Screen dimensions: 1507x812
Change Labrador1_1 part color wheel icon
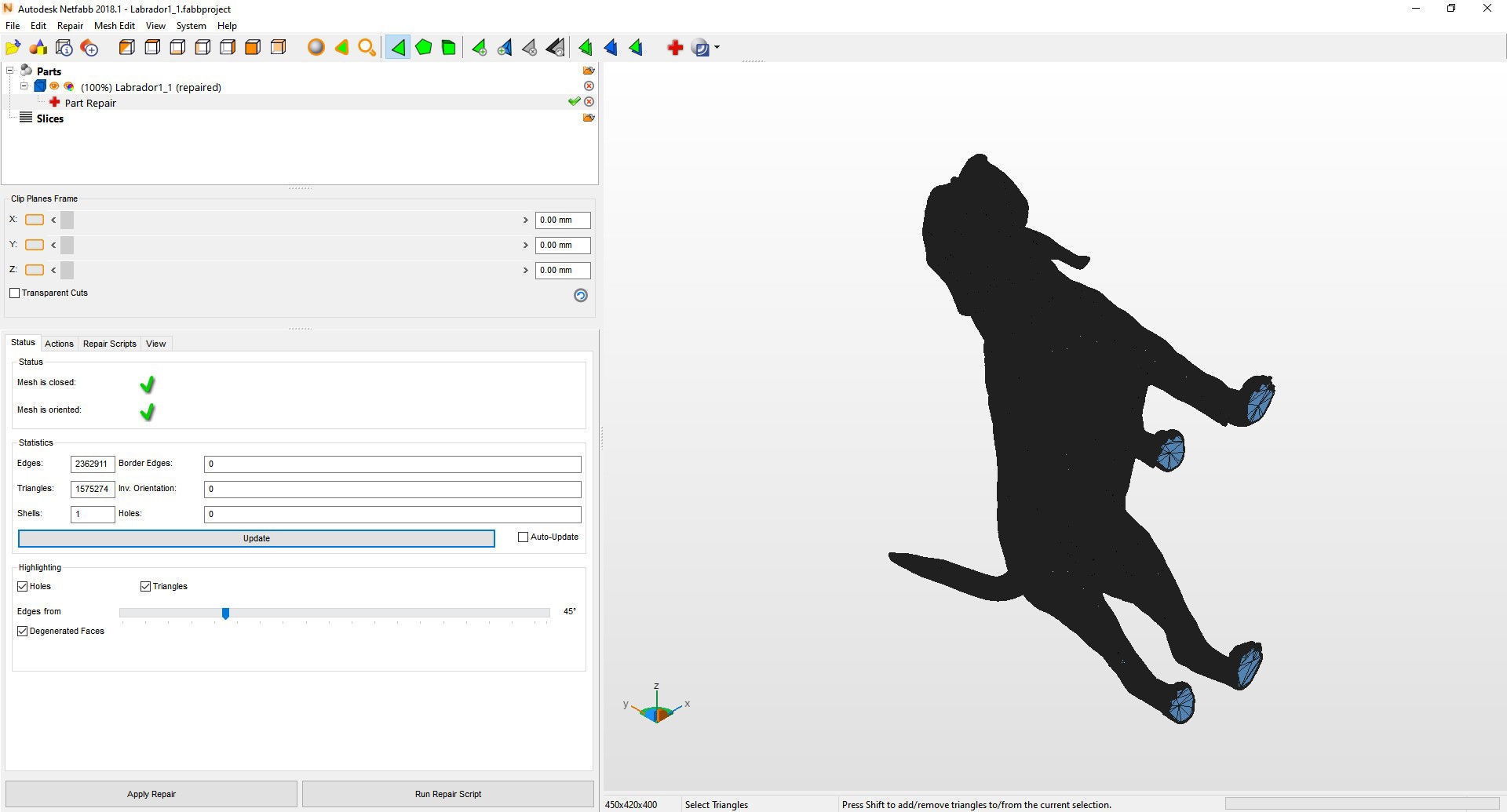pos(69,86)
